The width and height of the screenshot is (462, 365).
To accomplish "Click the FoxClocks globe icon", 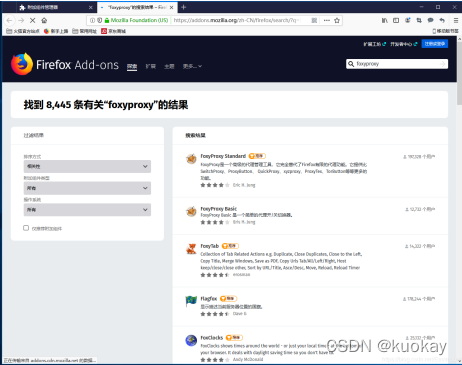I will 191,340.
